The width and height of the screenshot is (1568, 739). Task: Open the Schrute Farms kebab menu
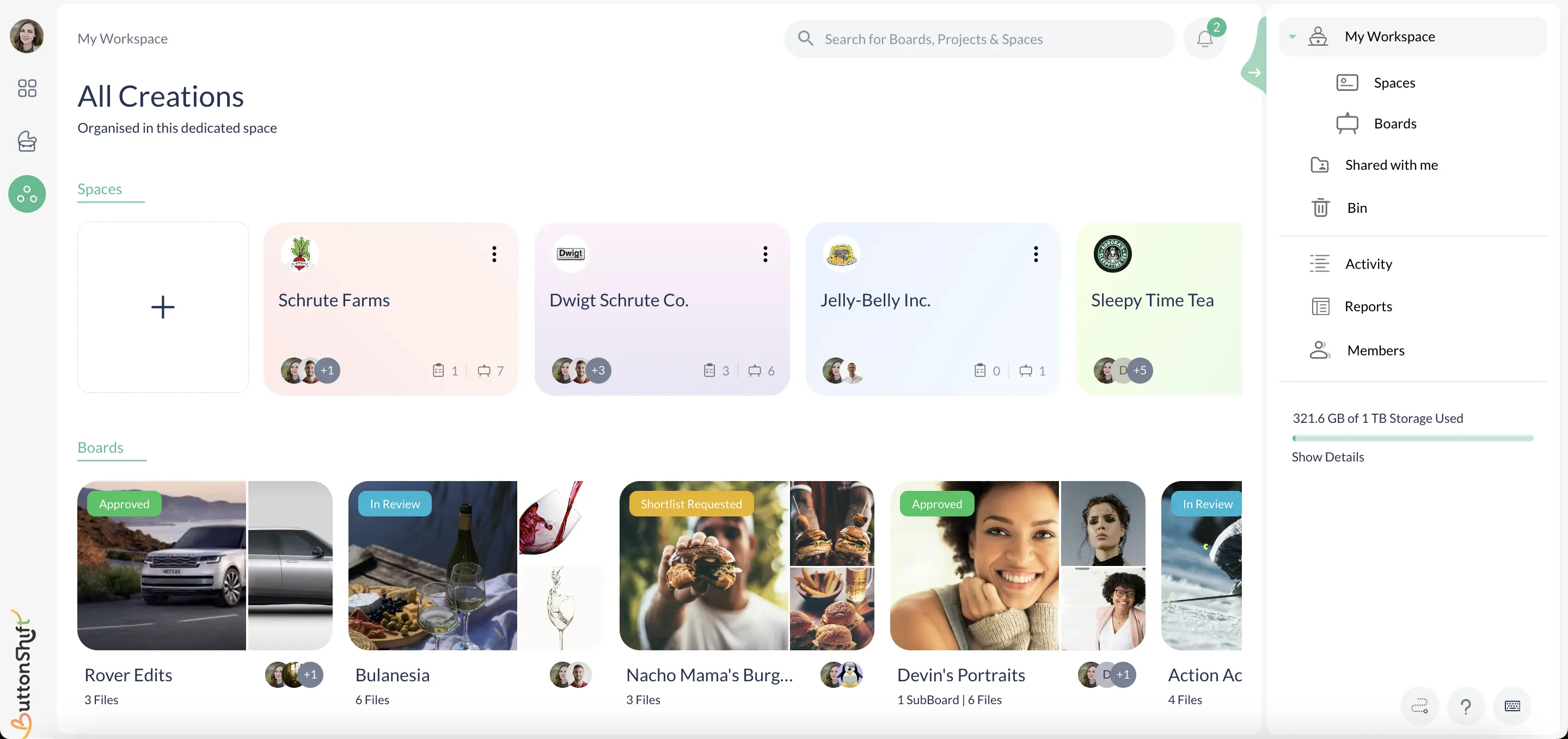pos(494,254)
